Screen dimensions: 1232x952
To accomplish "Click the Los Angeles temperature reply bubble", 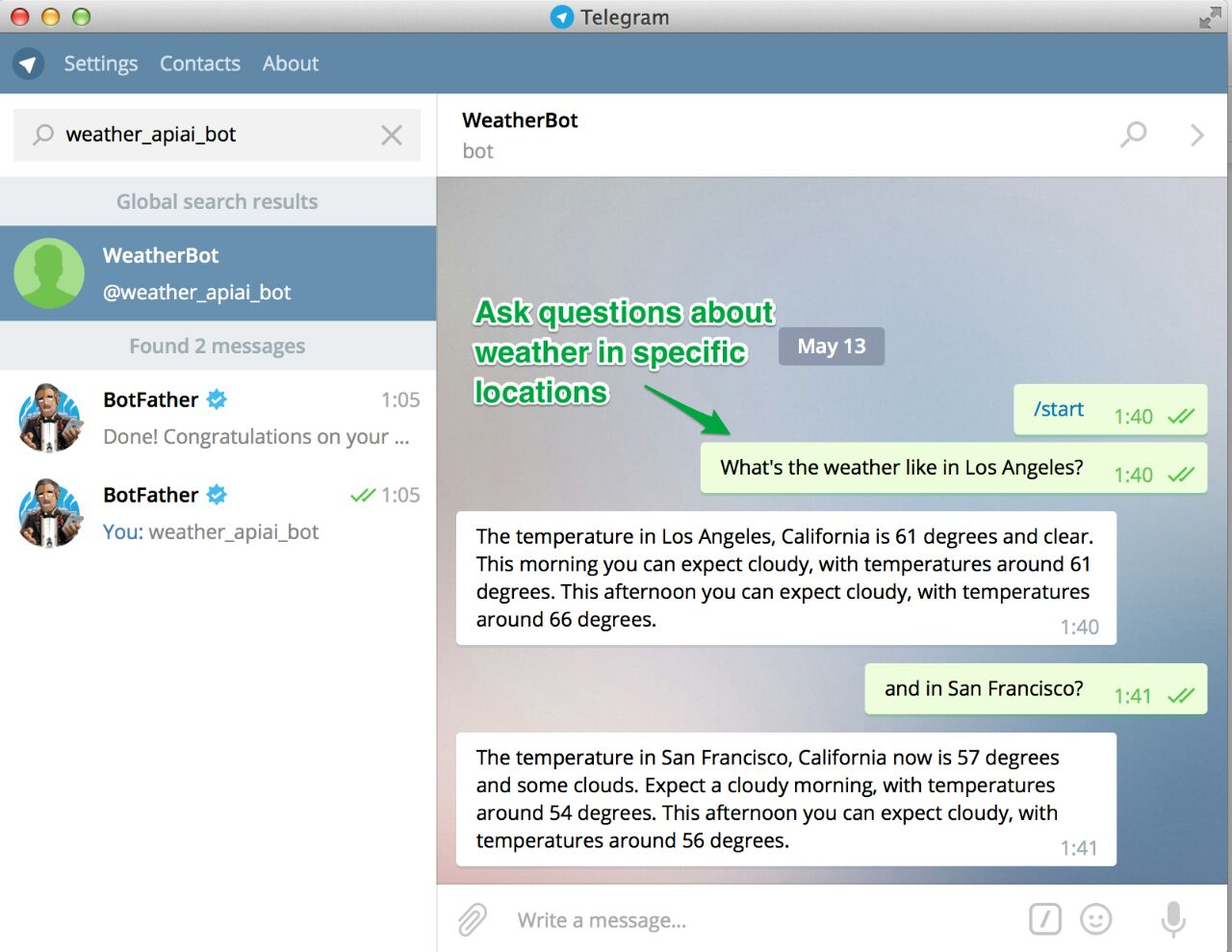I will pyautogui.click(x=786, y=579).
